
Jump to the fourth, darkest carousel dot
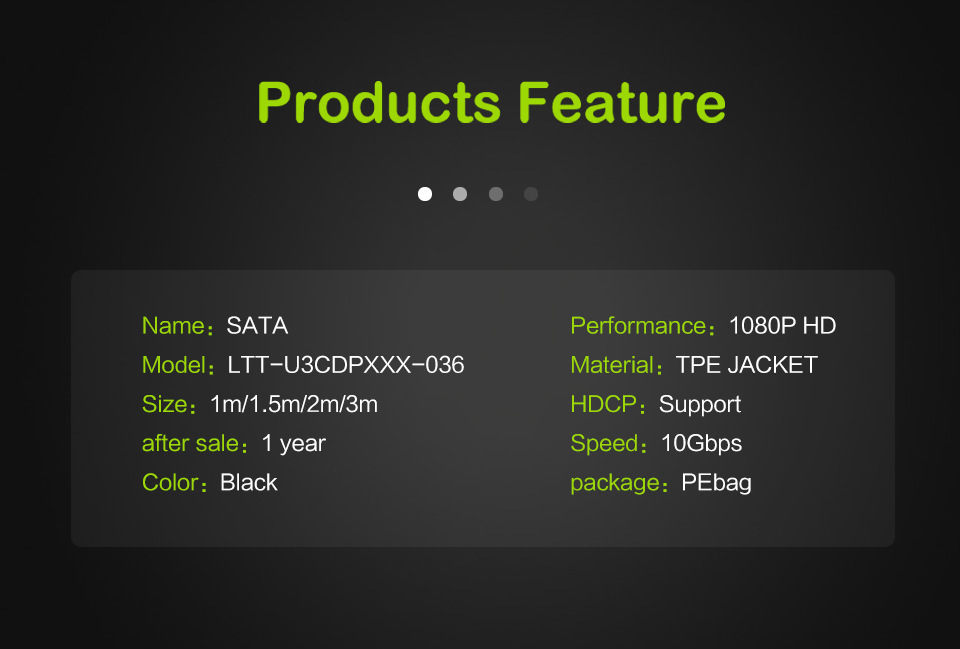click(x=531, y=194)
